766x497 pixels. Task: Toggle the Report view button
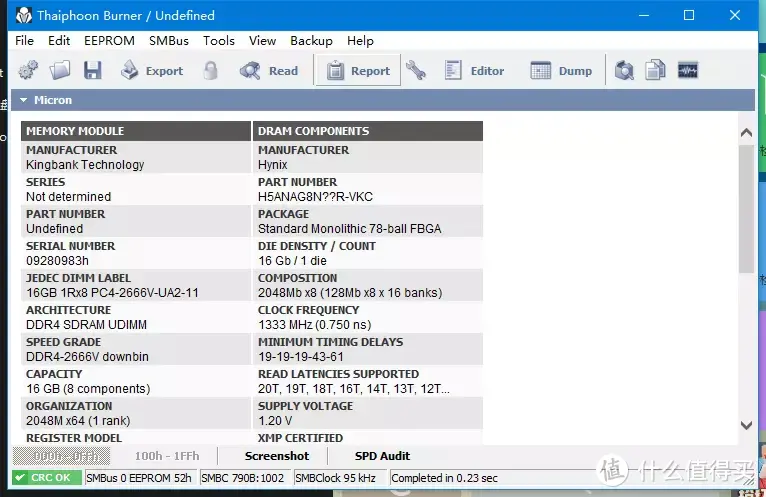(358, 70)
